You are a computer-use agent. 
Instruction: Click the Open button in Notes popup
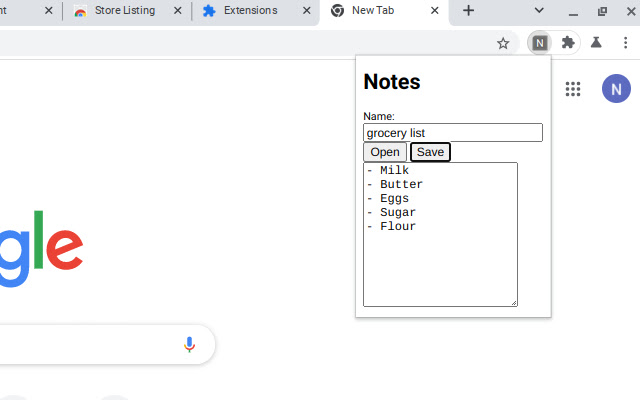[x=385, y=152]
